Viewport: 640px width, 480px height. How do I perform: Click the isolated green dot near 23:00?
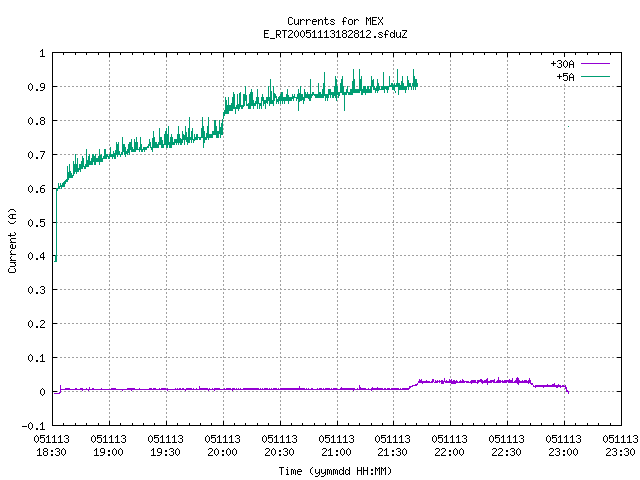(568, 127)
